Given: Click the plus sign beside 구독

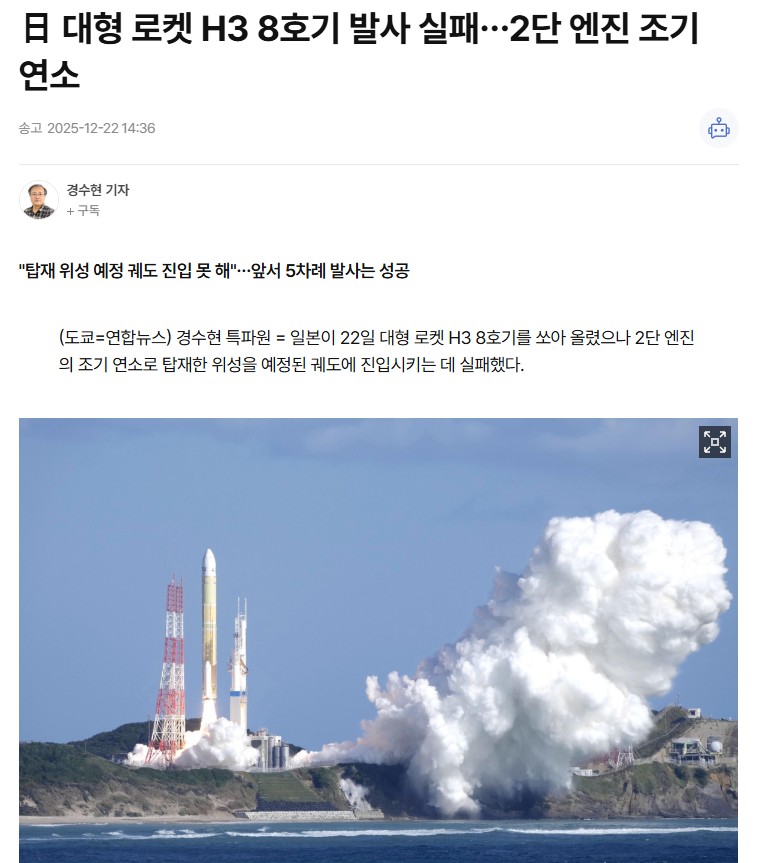Looking at the screenshot, I should click(70, 211).
